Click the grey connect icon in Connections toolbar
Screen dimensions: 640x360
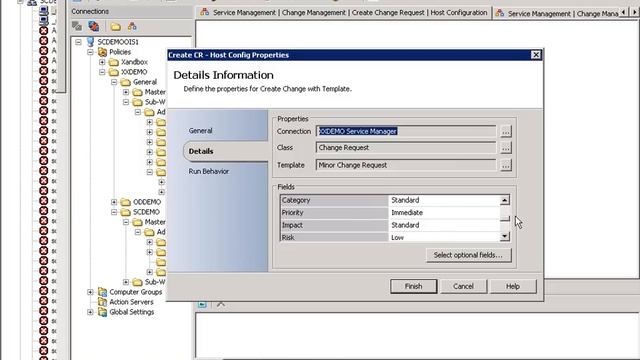click(x=77, y=27)
